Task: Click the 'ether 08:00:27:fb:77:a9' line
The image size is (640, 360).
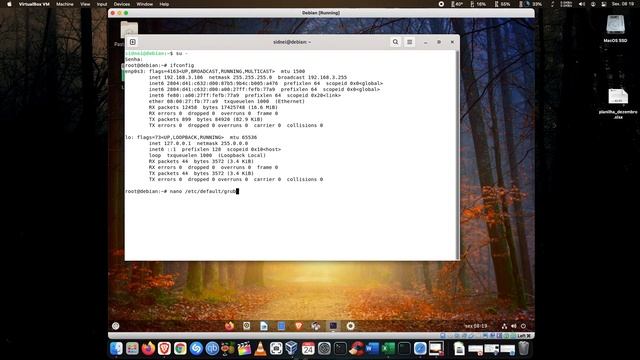Action: [x=227, y=101]
